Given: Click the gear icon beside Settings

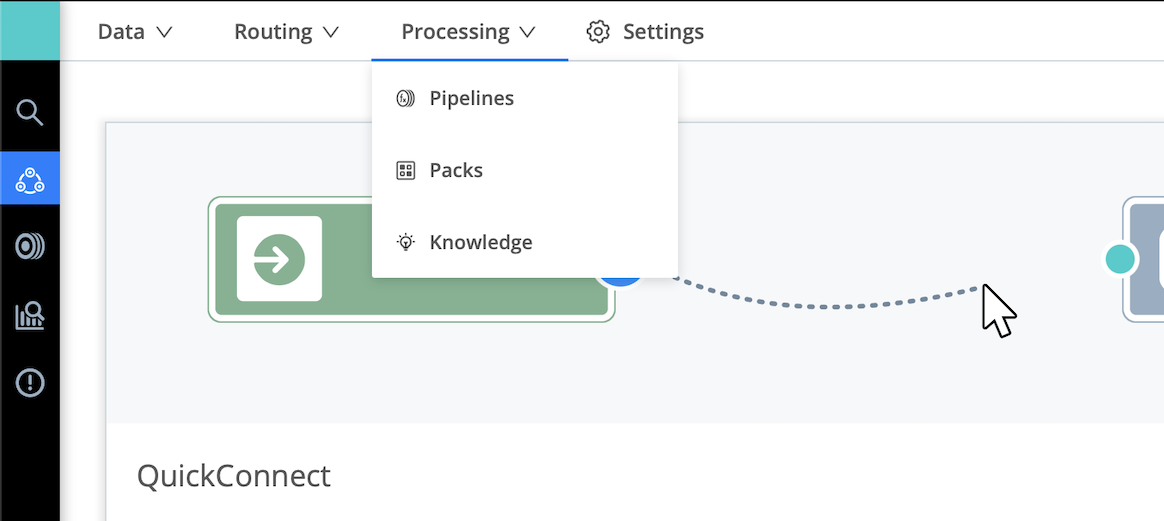Looking at the screenshot, I should (598, 32).
